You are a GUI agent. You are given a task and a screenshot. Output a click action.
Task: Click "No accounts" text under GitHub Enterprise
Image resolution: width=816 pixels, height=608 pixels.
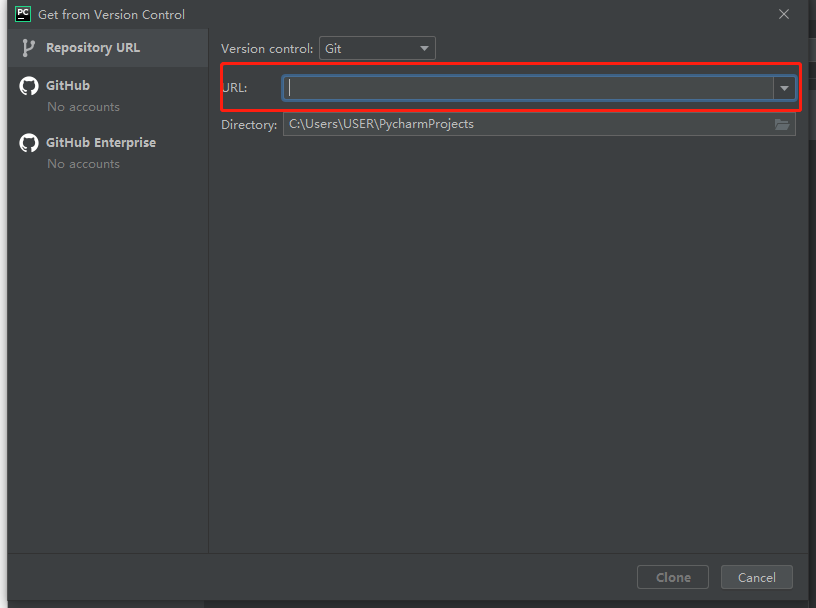click(x=83, y=163)
